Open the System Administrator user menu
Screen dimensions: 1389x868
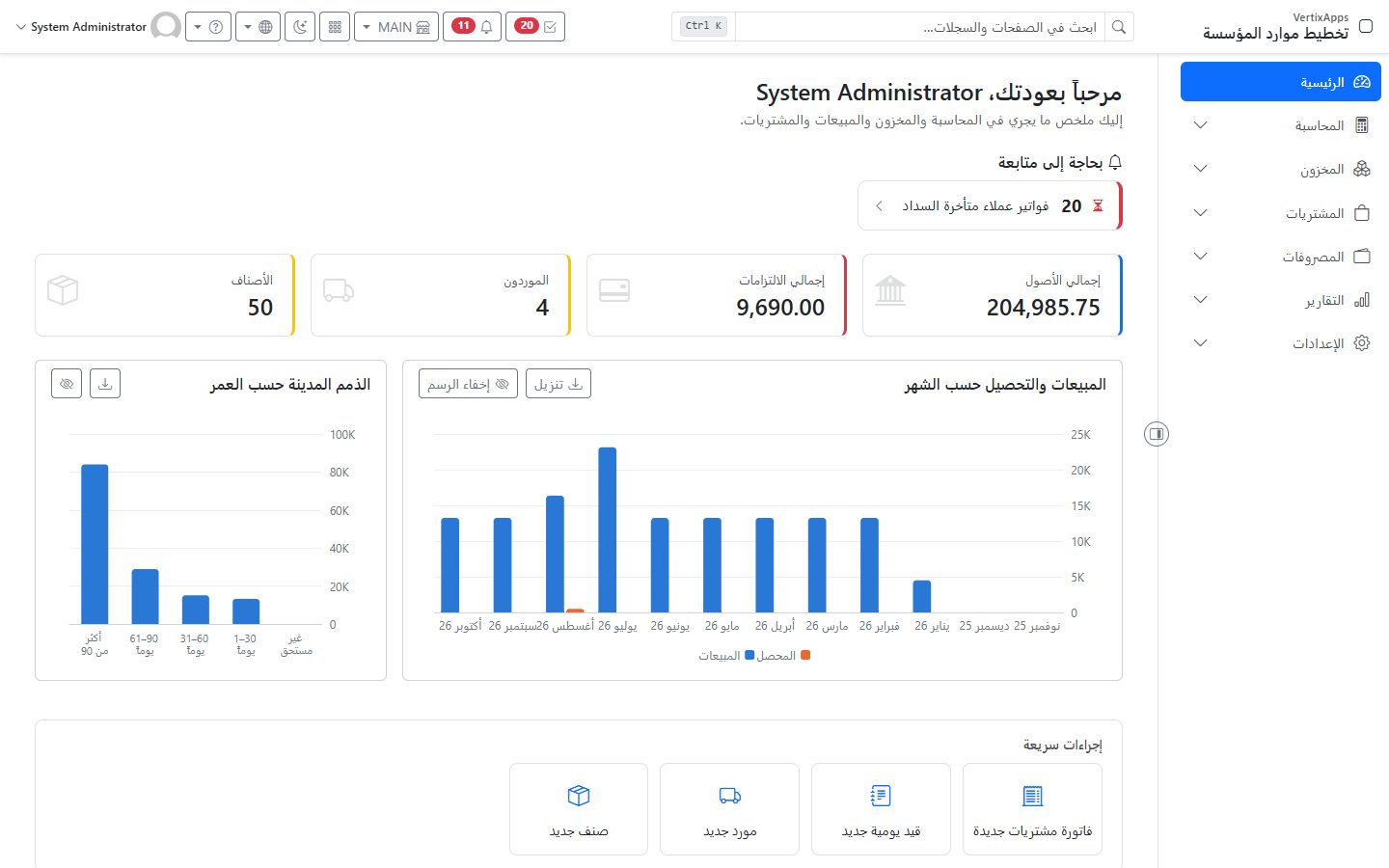[96, 27]
